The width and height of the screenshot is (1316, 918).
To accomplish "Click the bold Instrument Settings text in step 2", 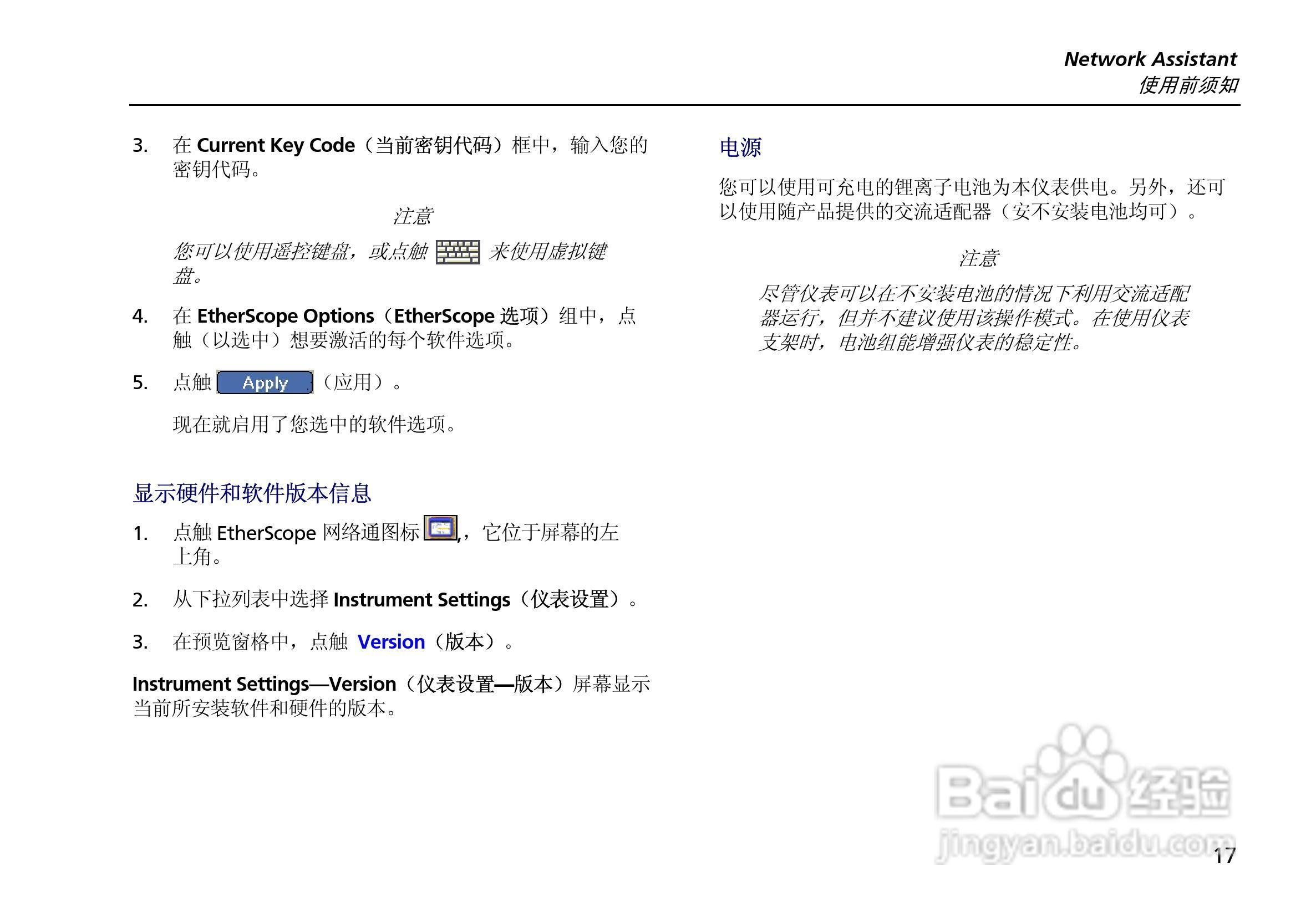I will click(x=421, y=599).
